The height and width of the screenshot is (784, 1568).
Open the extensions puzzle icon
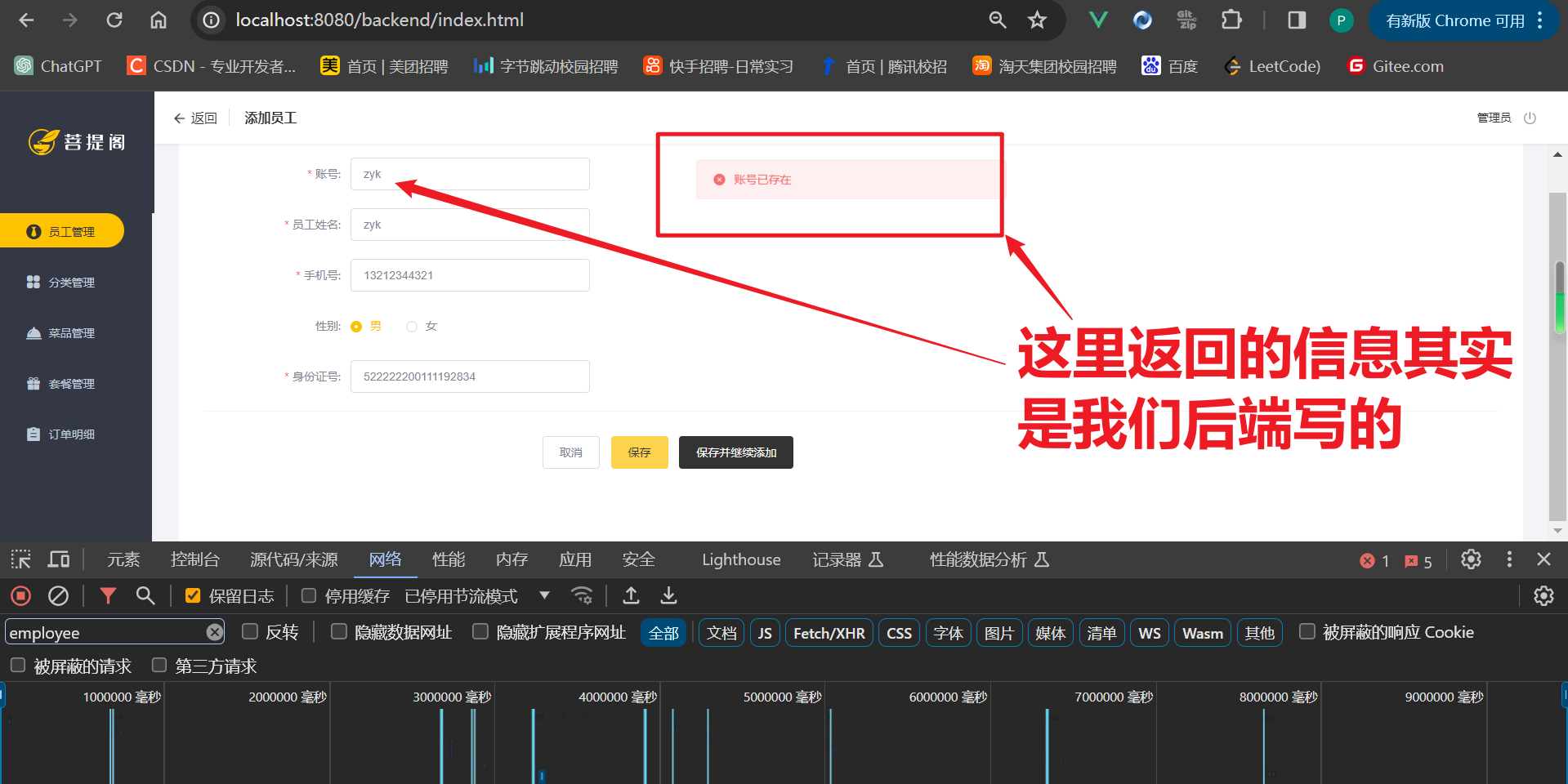coord(1231,20)
